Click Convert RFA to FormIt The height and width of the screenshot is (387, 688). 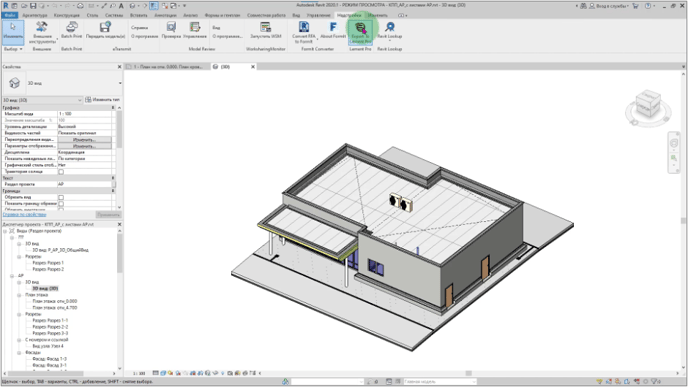click(x=304, y=32)
